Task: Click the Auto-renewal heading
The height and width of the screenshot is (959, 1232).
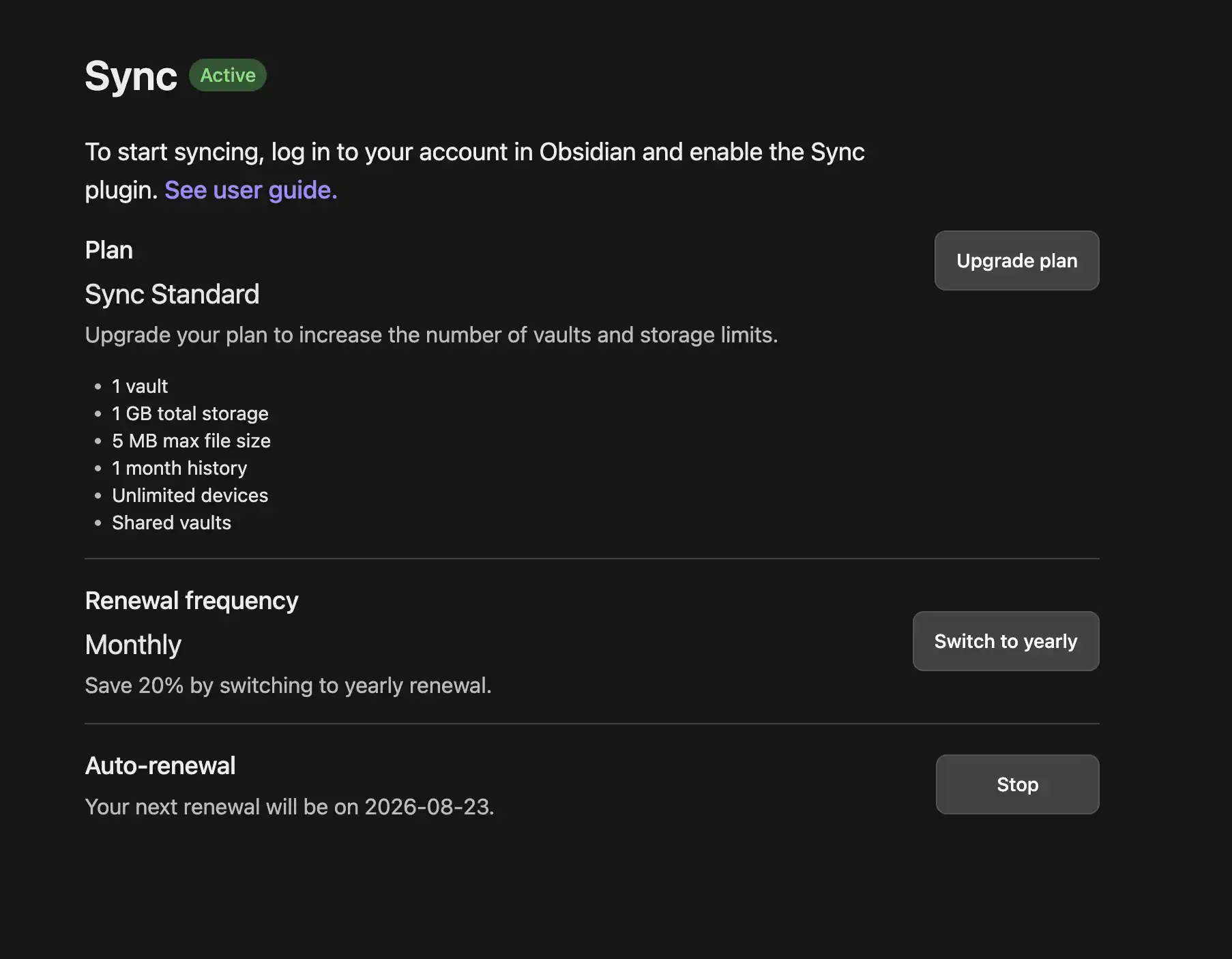Action: pos(160,765)
